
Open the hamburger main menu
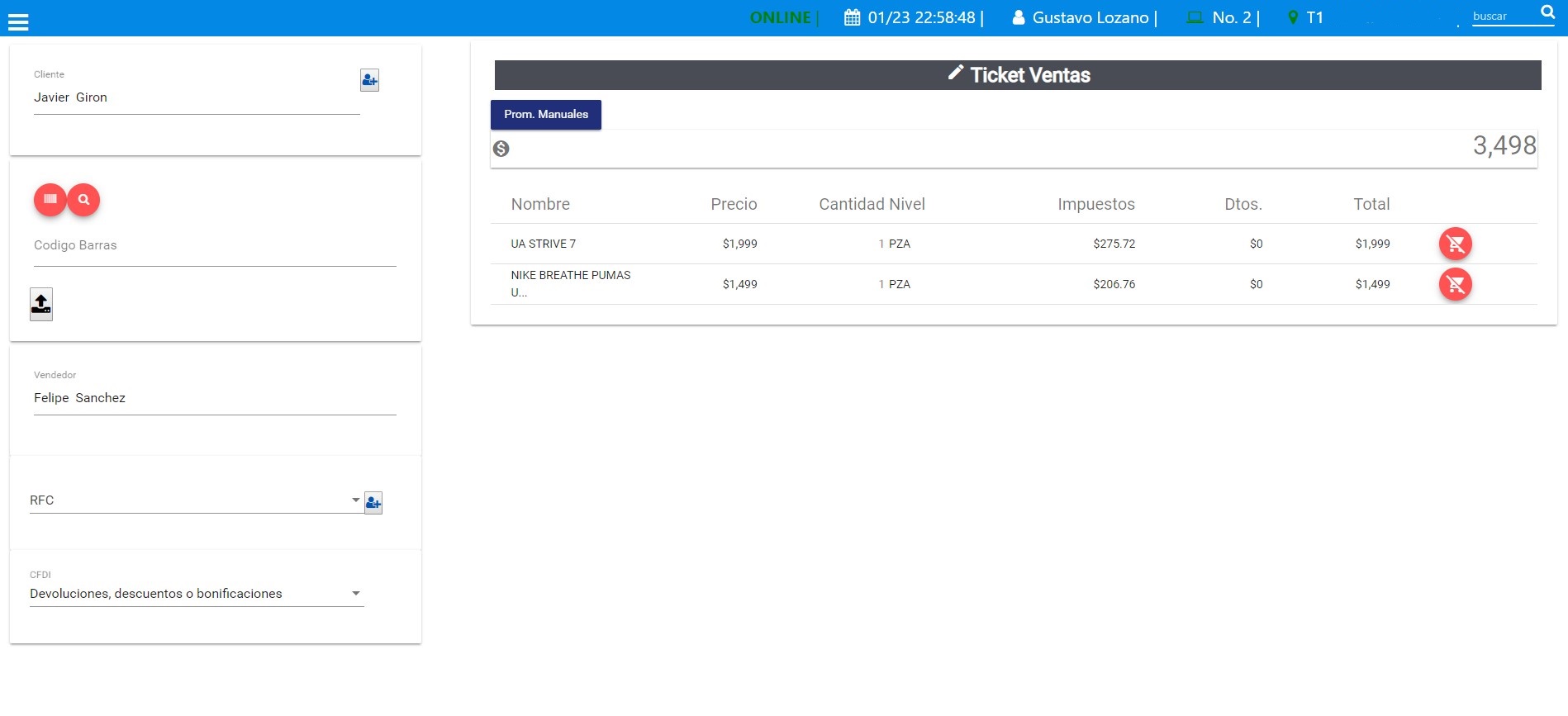click(18, 22)
